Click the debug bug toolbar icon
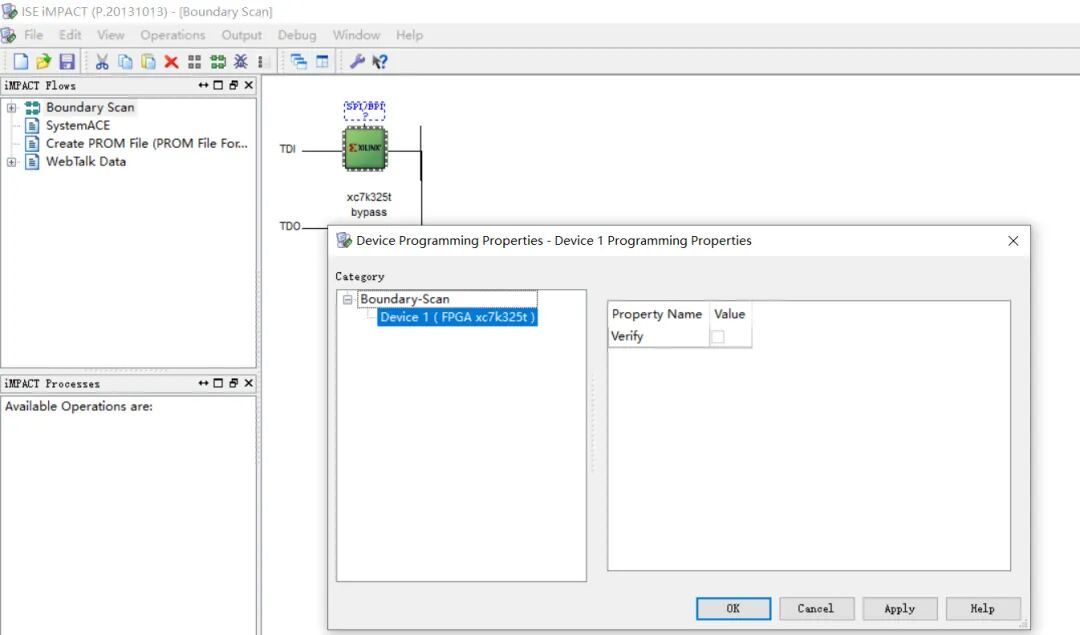Screen dimensions: 1080x635 [x=240, y=61]
